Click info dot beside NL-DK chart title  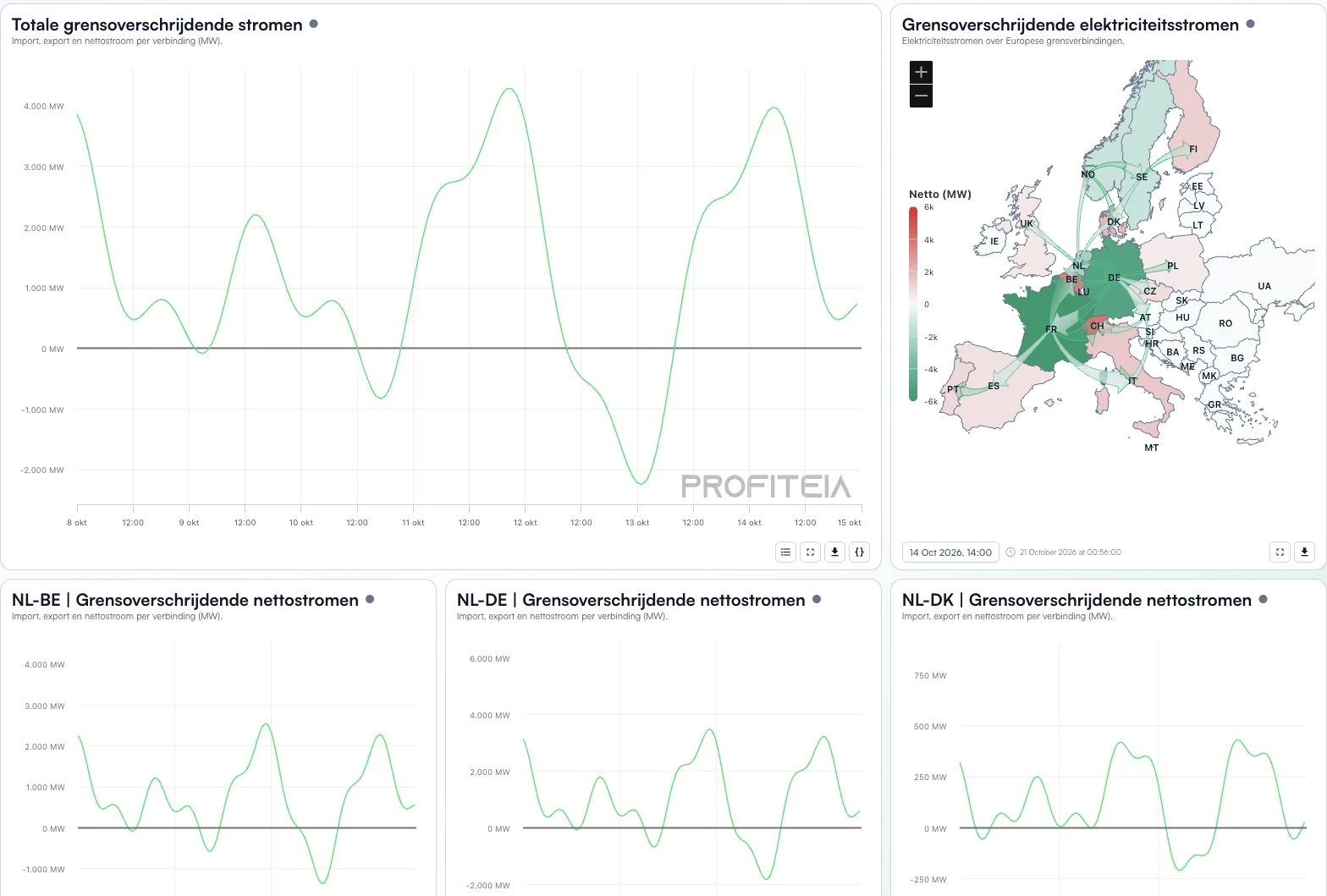1263,599
